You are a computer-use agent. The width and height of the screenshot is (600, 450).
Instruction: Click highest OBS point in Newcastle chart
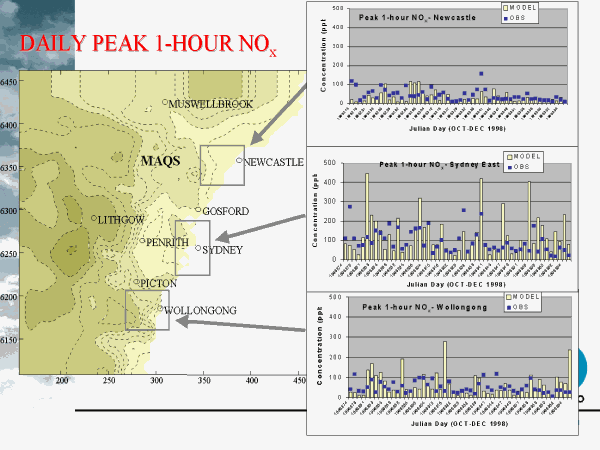(x=481, y=73)
